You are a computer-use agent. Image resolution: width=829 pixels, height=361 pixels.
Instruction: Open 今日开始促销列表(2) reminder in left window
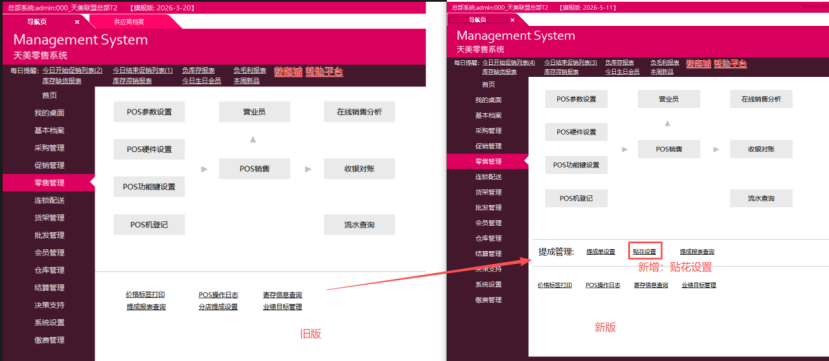click(x=72, y=70)
